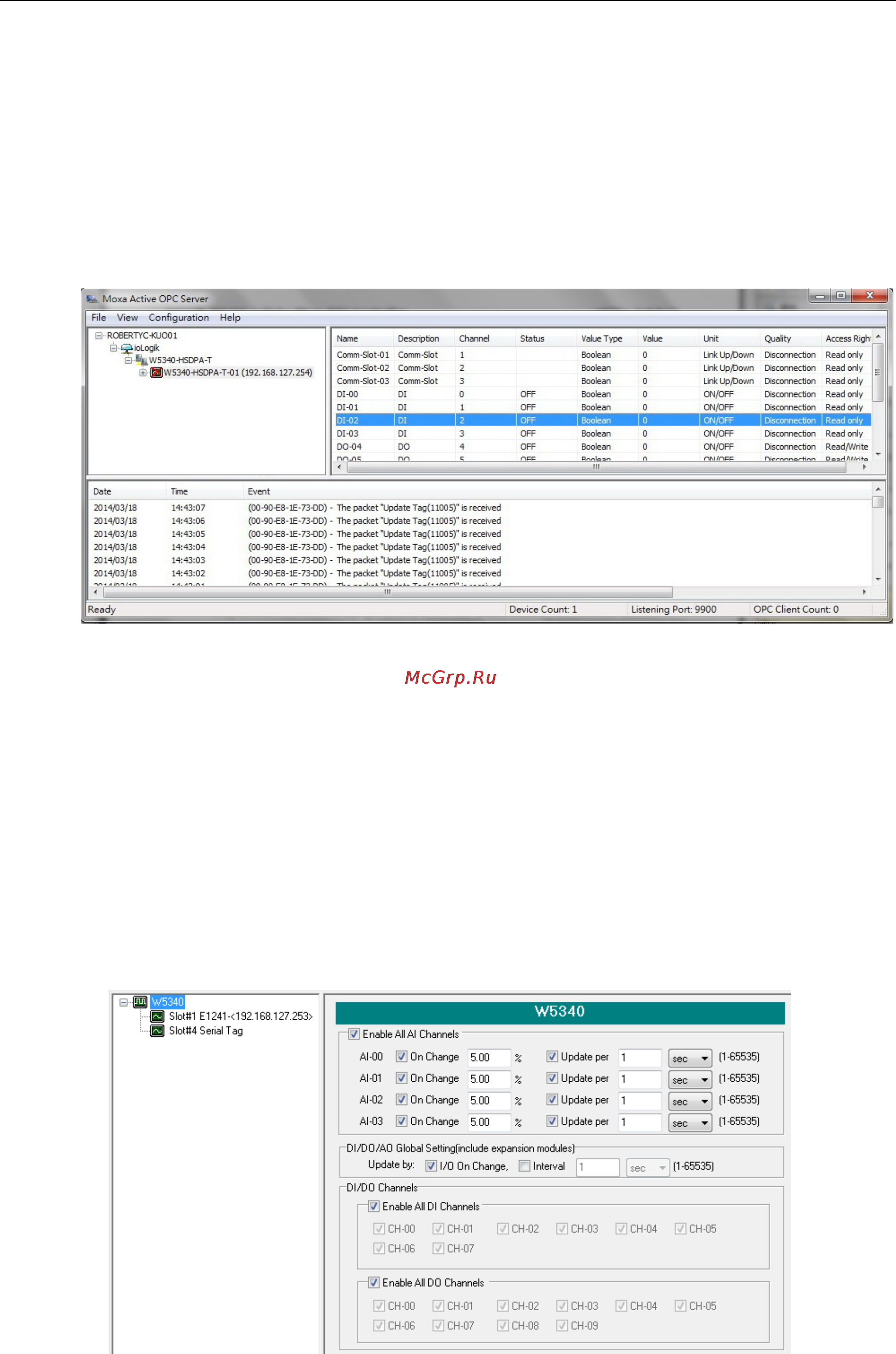Click the Moxa Active OPC Server title icon
The image size is (896, 1354).
(92, 298)
